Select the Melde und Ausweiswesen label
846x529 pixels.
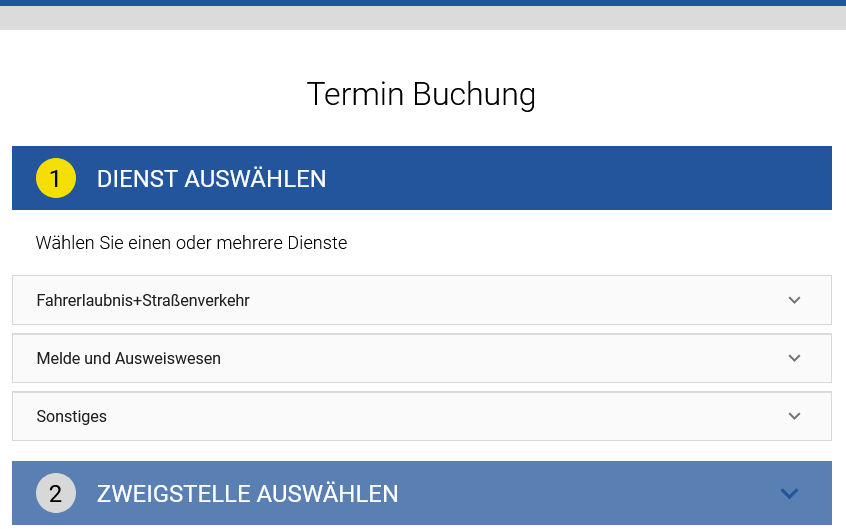click(128, 358)
